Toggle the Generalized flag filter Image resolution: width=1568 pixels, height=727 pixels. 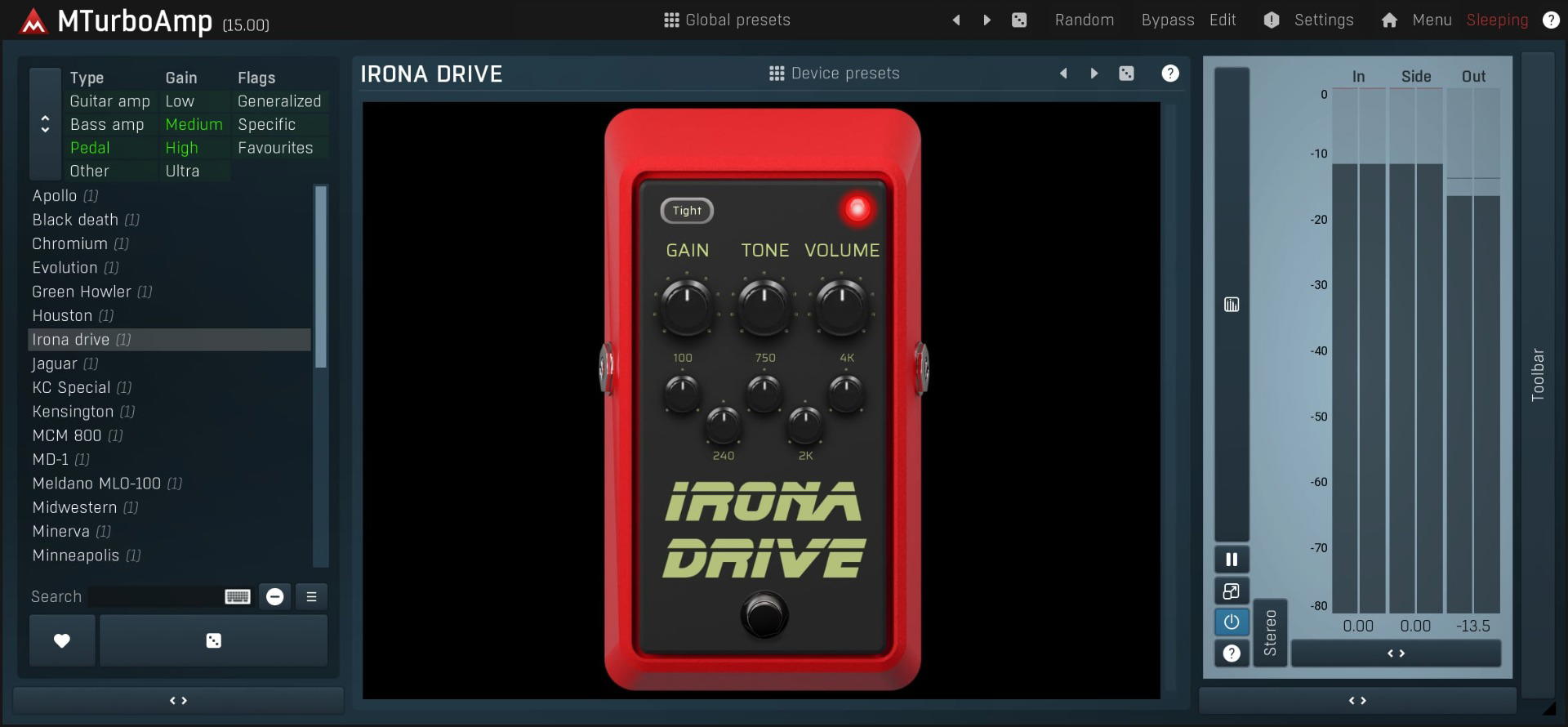(x=279, y=101)
